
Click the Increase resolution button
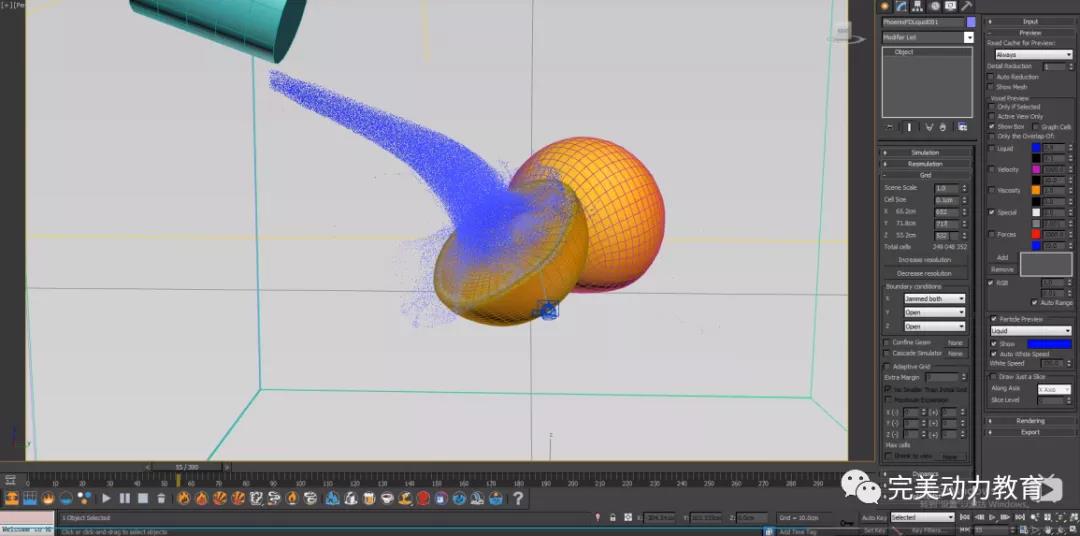pyautogui.click(x=924, y=260)
